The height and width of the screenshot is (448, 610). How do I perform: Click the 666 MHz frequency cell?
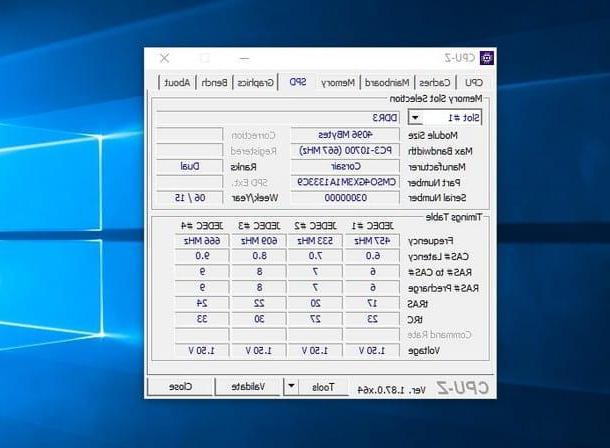[x=202, y=241]
